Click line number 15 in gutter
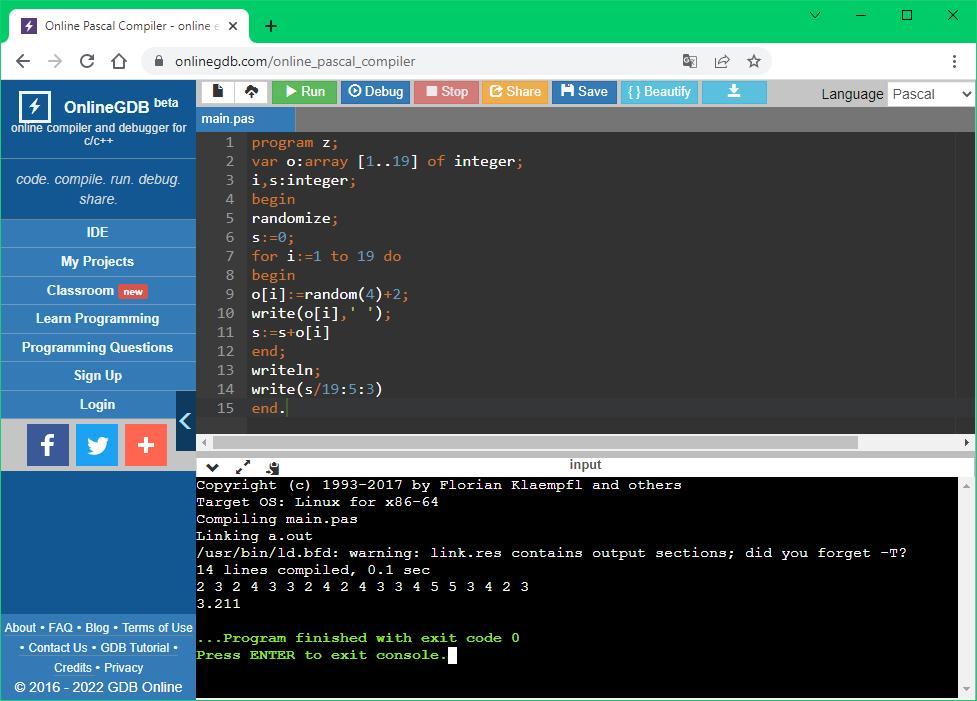This screenshot has height=701, width=977. click(x=226, y=409)
